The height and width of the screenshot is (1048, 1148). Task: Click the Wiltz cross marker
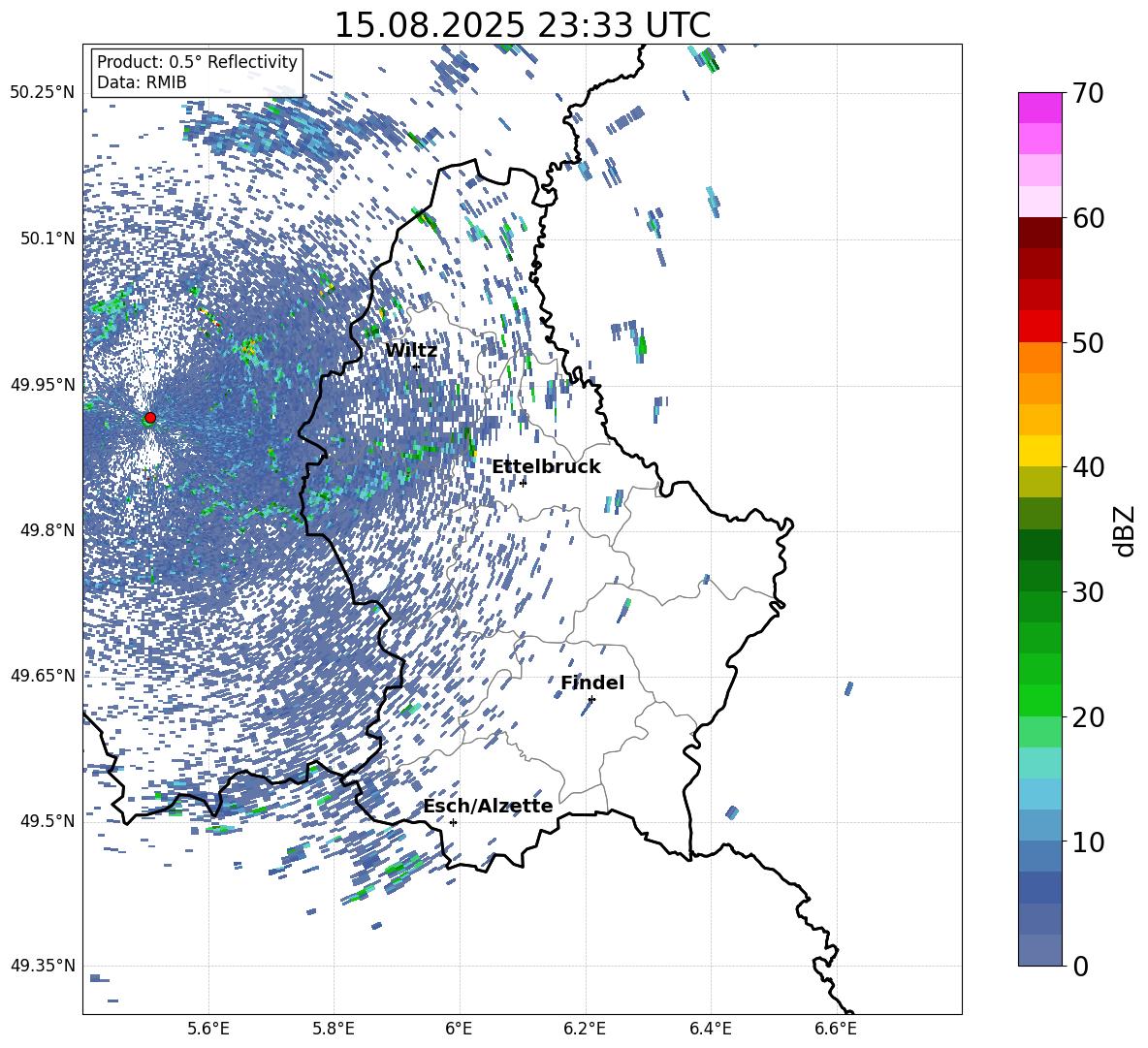(416, 366)
